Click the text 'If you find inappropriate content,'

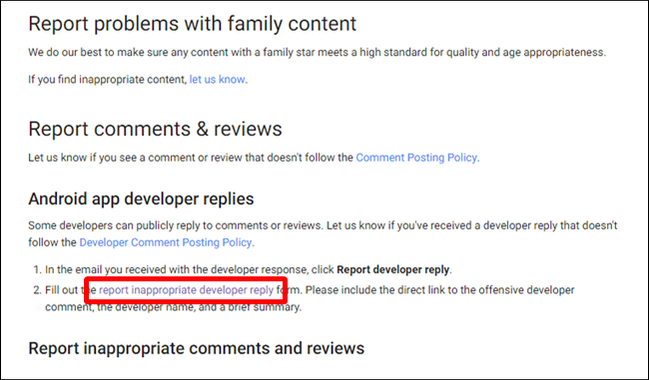pos(108,79)
